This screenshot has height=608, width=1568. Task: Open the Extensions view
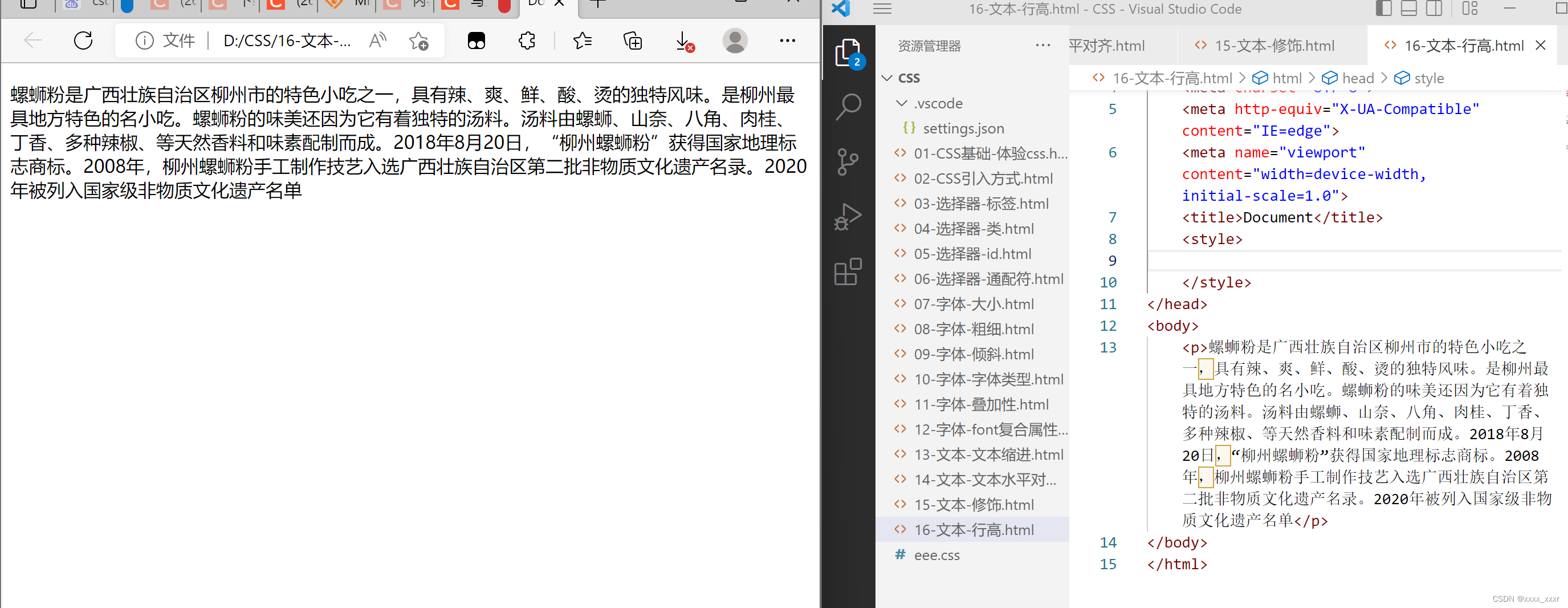point(848,271)
